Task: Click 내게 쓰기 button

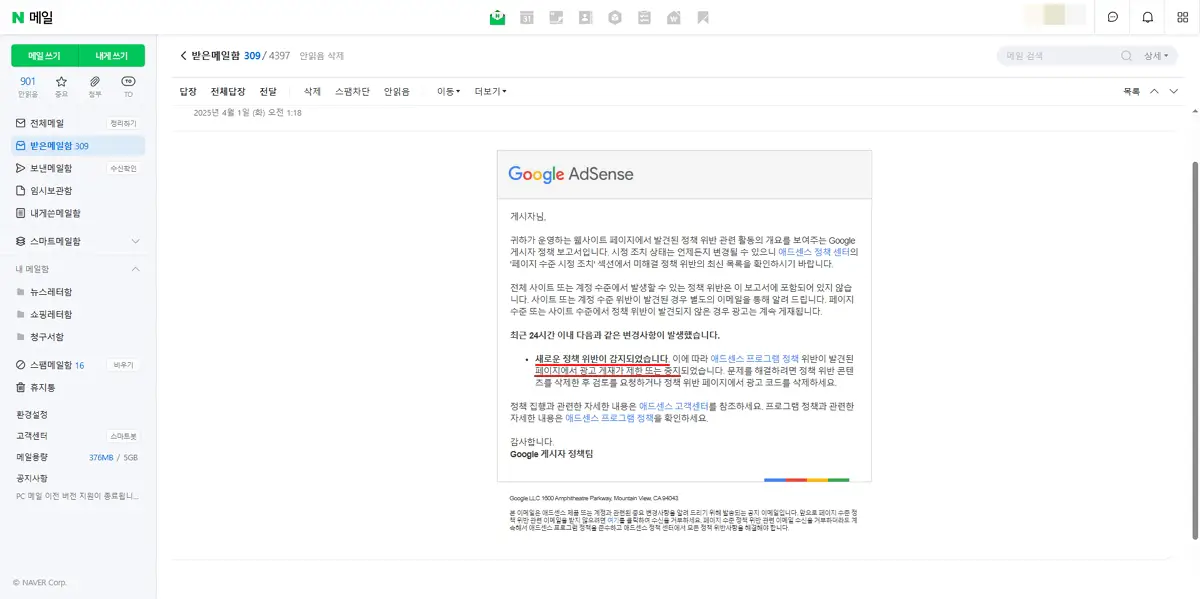Action: 111,56
